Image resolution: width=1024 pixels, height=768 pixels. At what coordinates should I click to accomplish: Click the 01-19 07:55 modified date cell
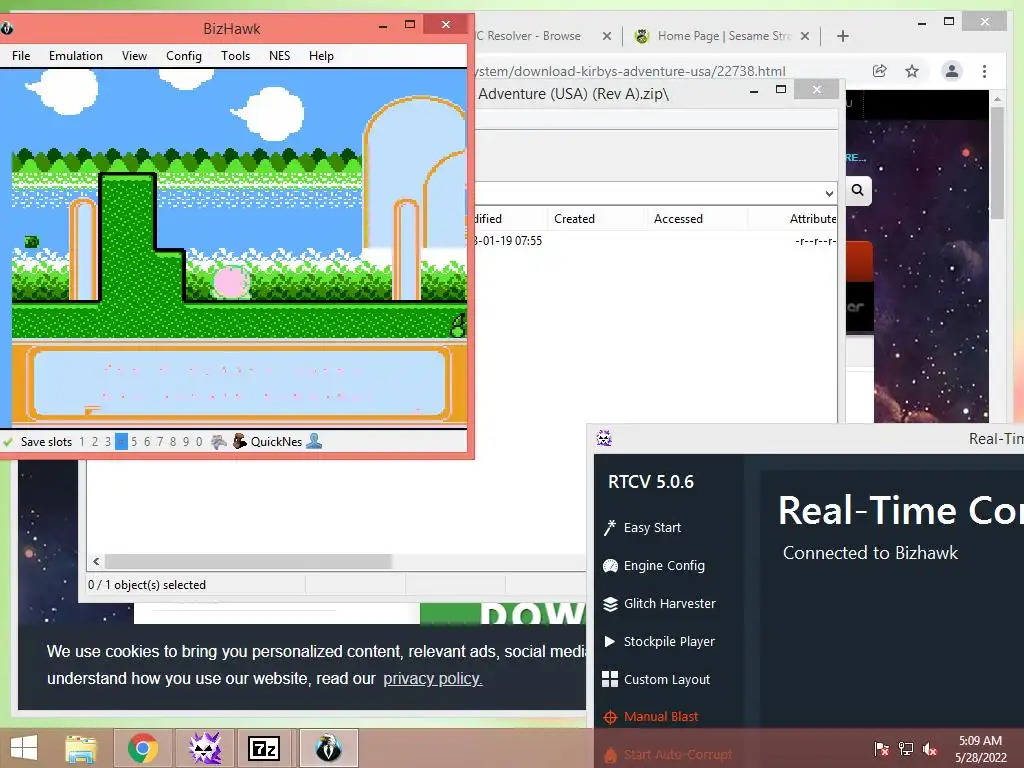point(509,240)
